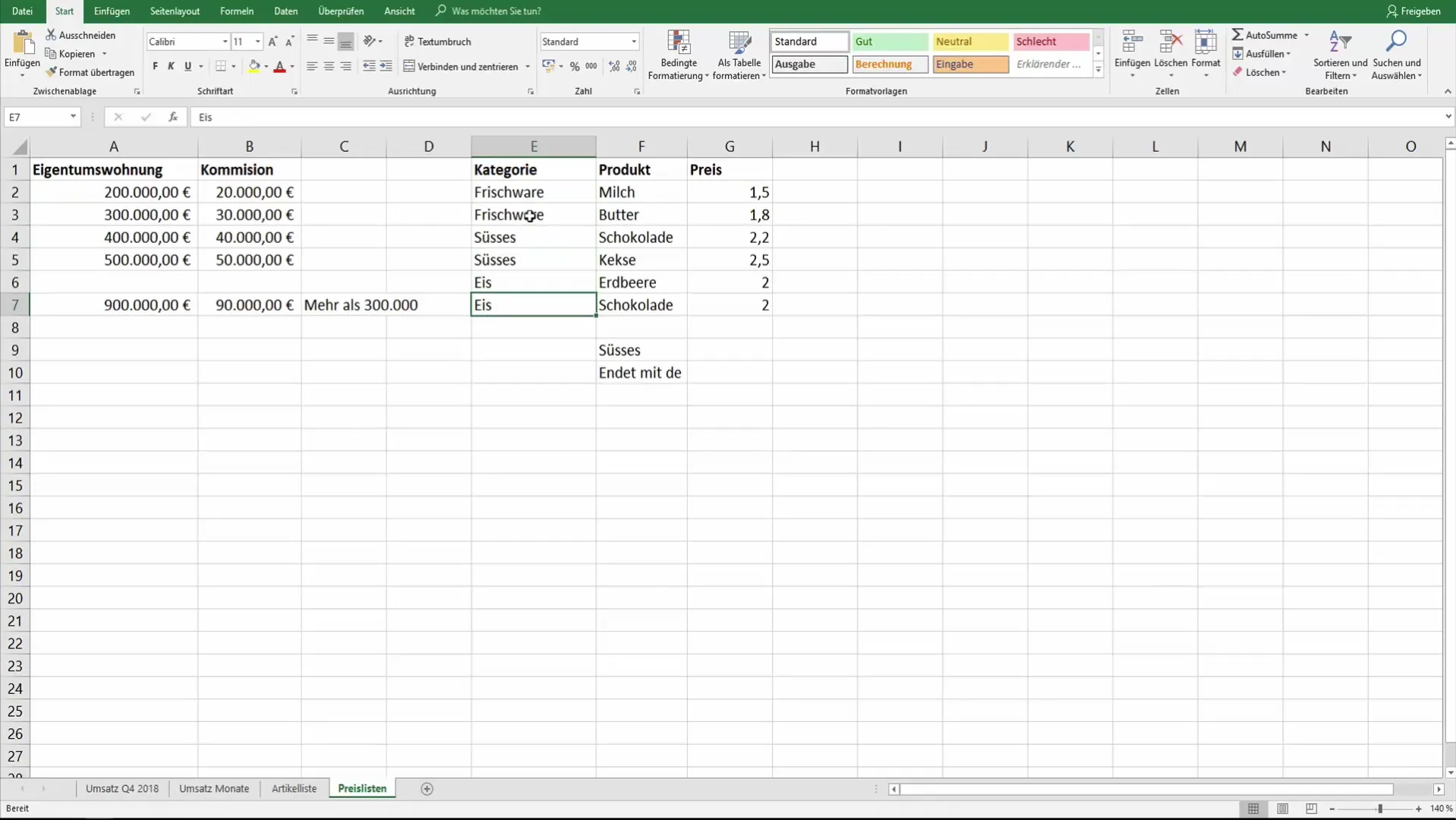
Task: Expand cell styles gallery
Action: coord(1098,70)
